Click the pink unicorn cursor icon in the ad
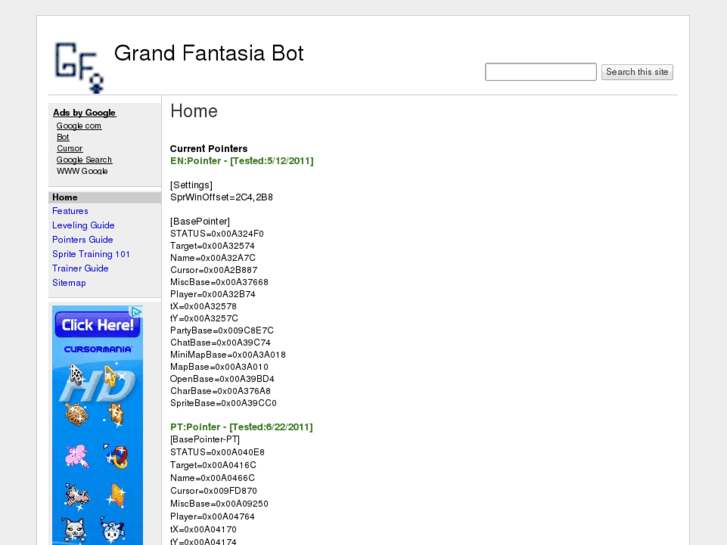Viewport: 727px width, 545px height. pyautogui.click(x=77, y=456)
